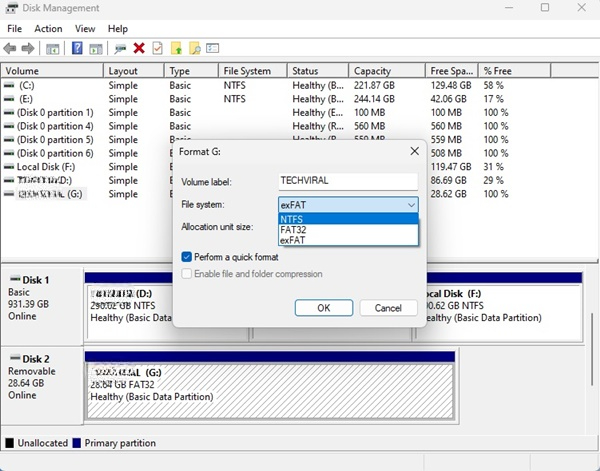
Task: Select the G: FAT32 partition block
Action: 270,391
